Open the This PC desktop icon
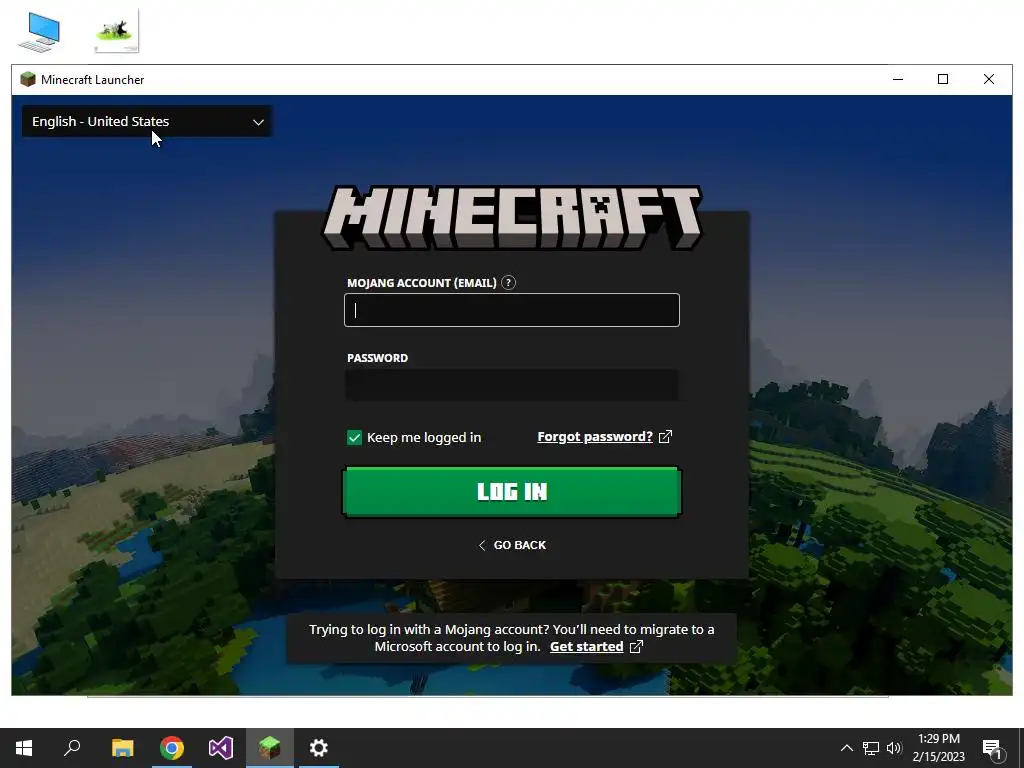1024x768 pixels. point(39,31)
